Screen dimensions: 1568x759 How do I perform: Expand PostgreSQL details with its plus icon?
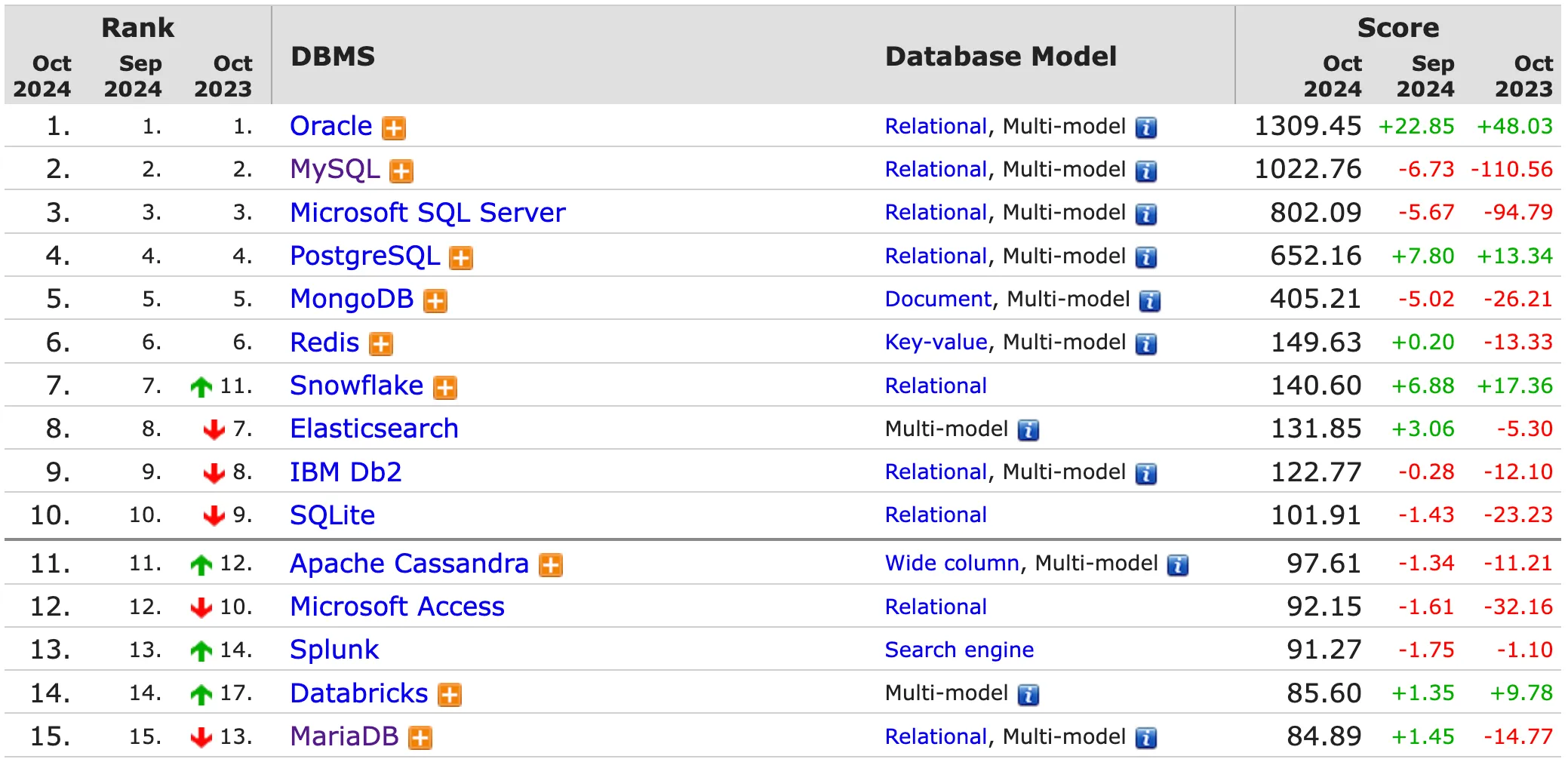coord(460,258)
